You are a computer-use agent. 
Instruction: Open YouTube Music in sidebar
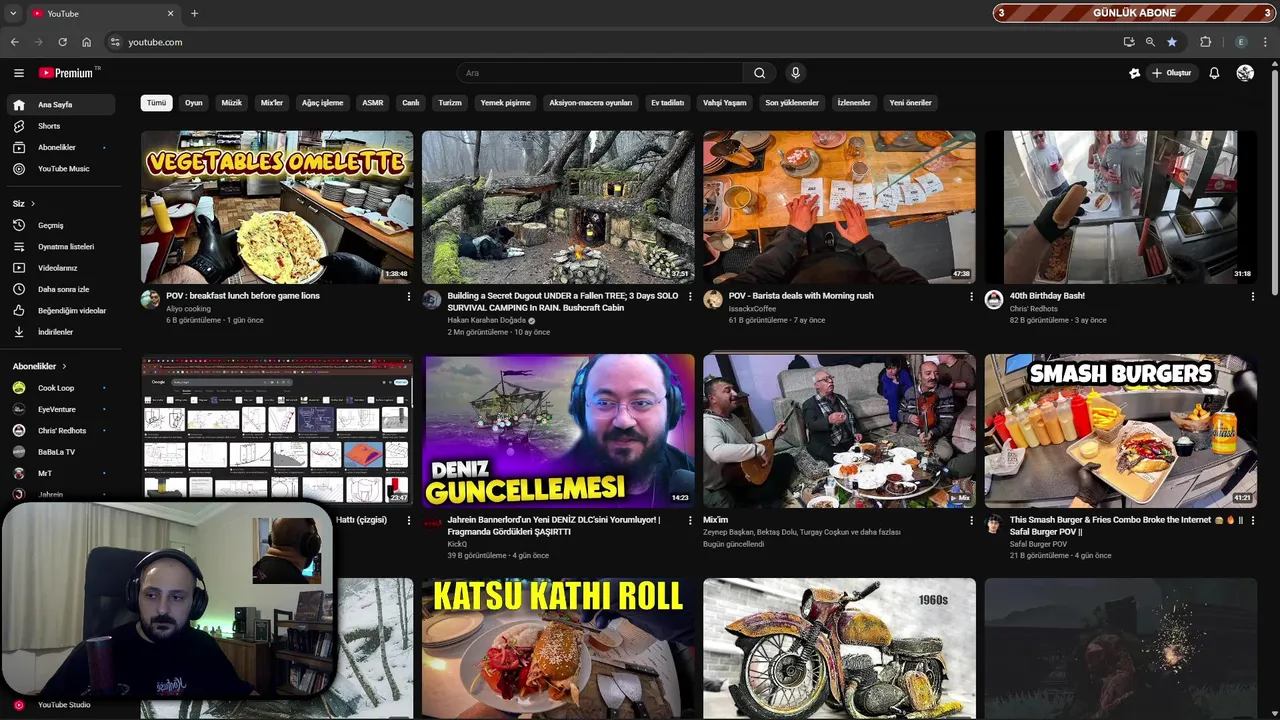(60, 169)
